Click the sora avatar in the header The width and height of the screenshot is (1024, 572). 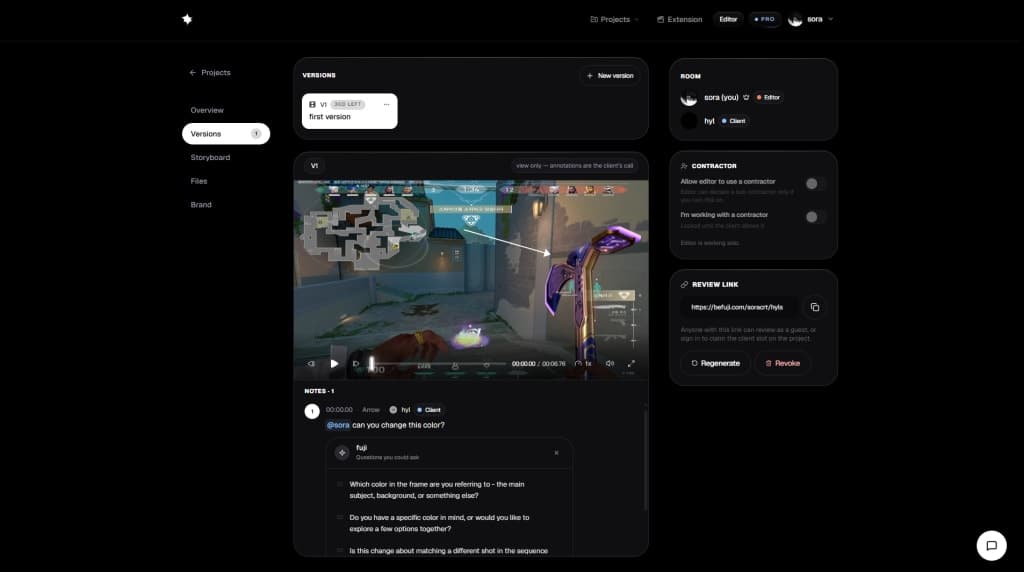coord(795,20)
